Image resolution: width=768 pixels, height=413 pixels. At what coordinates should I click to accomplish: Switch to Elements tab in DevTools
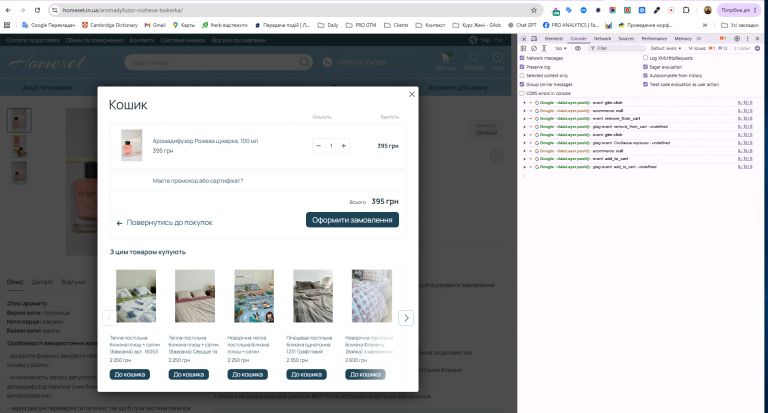point(554,38)
